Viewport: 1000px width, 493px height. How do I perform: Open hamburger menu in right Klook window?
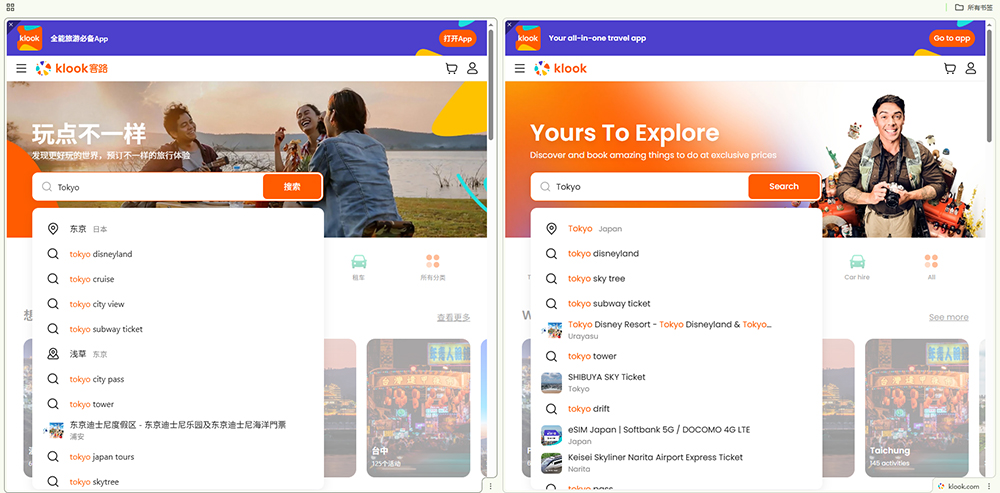coord(520,68)
